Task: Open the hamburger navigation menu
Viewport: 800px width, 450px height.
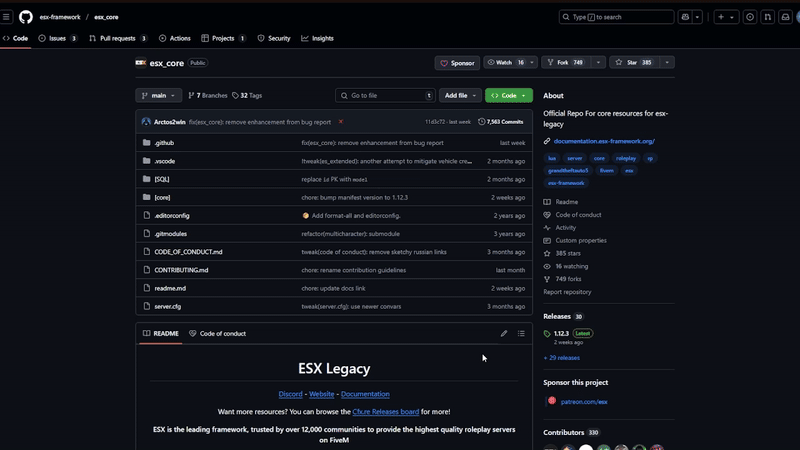Action: [7, 17]
